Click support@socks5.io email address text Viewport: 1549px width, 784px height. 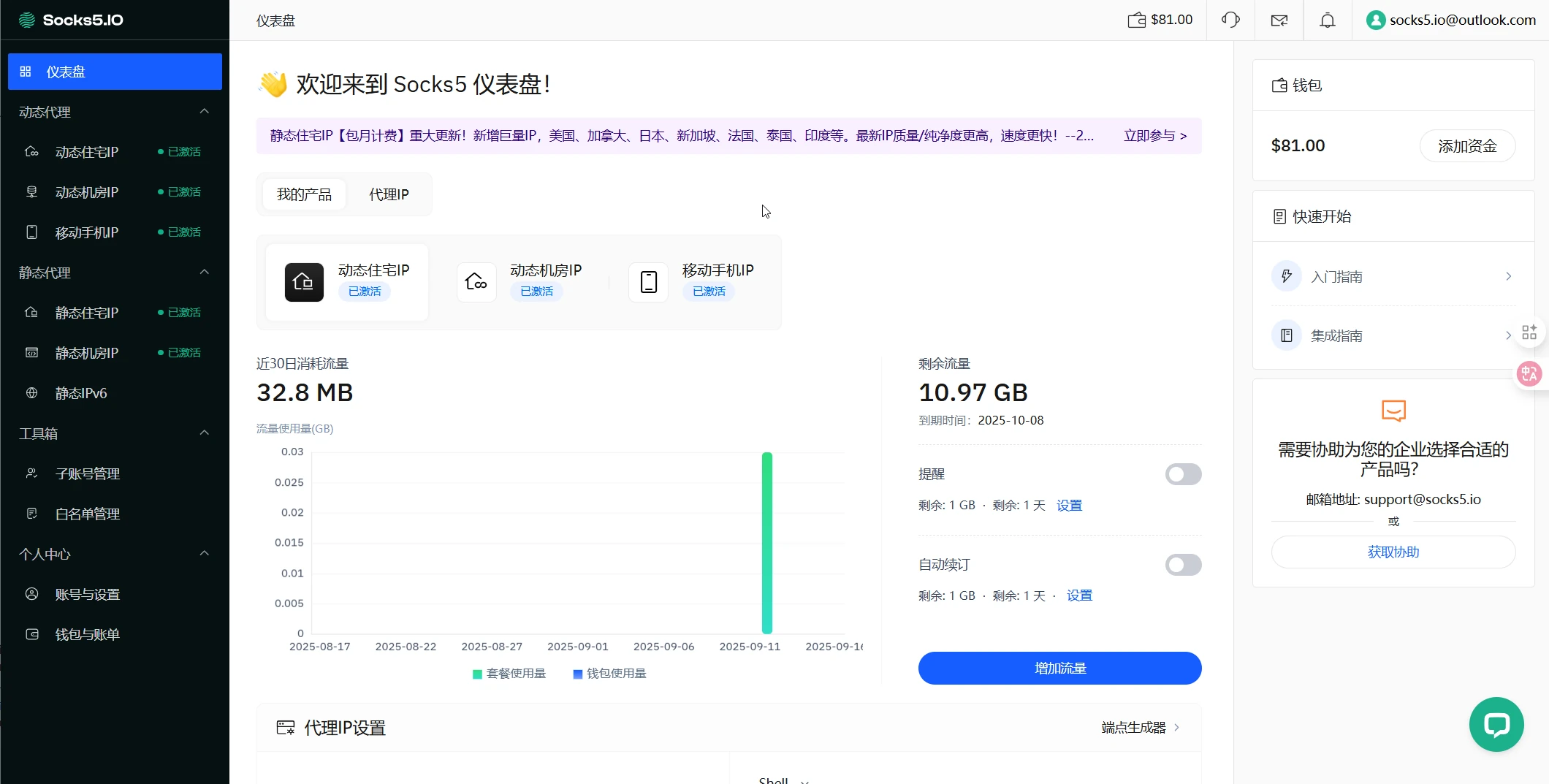click(1422, 500)
